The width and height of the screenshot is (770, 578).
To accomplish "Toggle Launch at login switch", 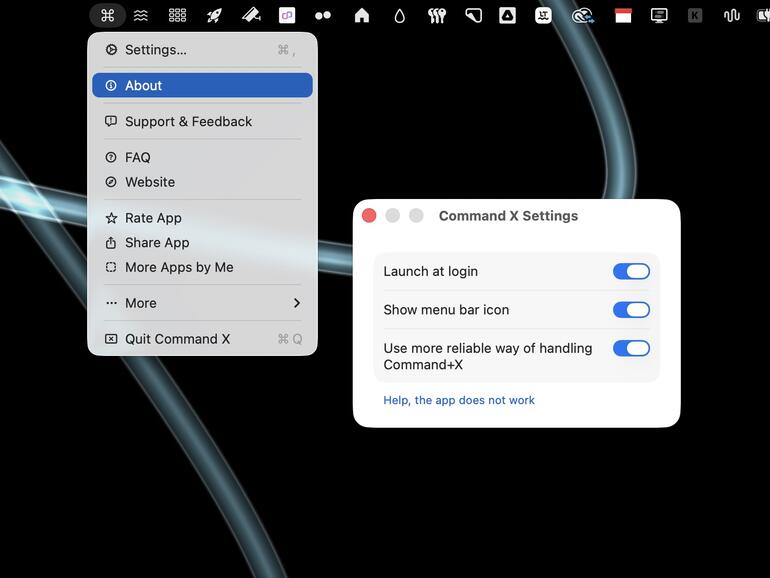I will click(x=631, y=271).
